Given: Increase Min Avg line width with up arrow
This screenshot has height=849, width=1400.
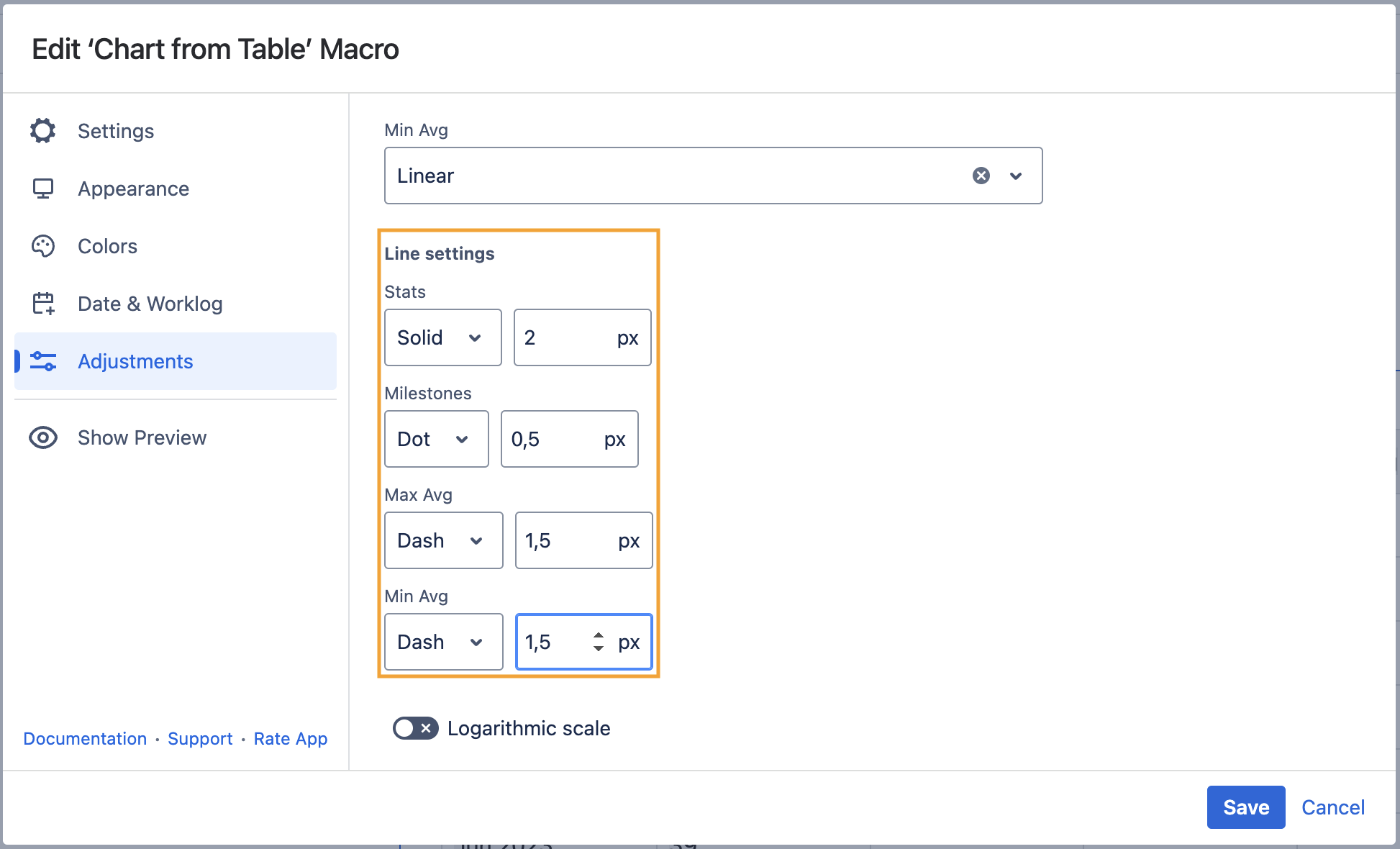Looking at the screenshot, I should (599, 635).
